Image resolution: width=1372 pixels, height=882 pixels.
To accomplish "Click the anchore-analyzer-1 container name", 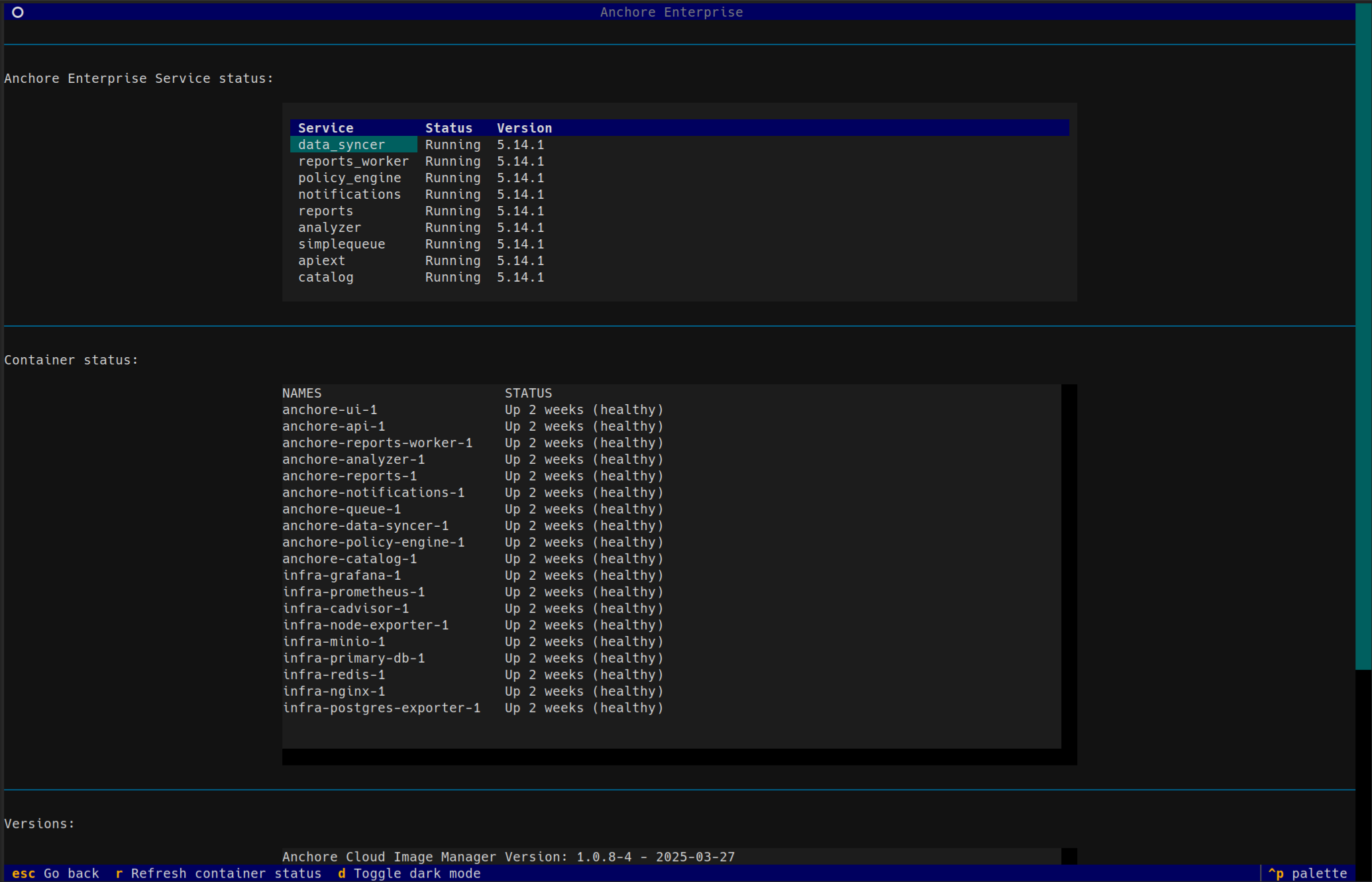I will tap(353, 459).
